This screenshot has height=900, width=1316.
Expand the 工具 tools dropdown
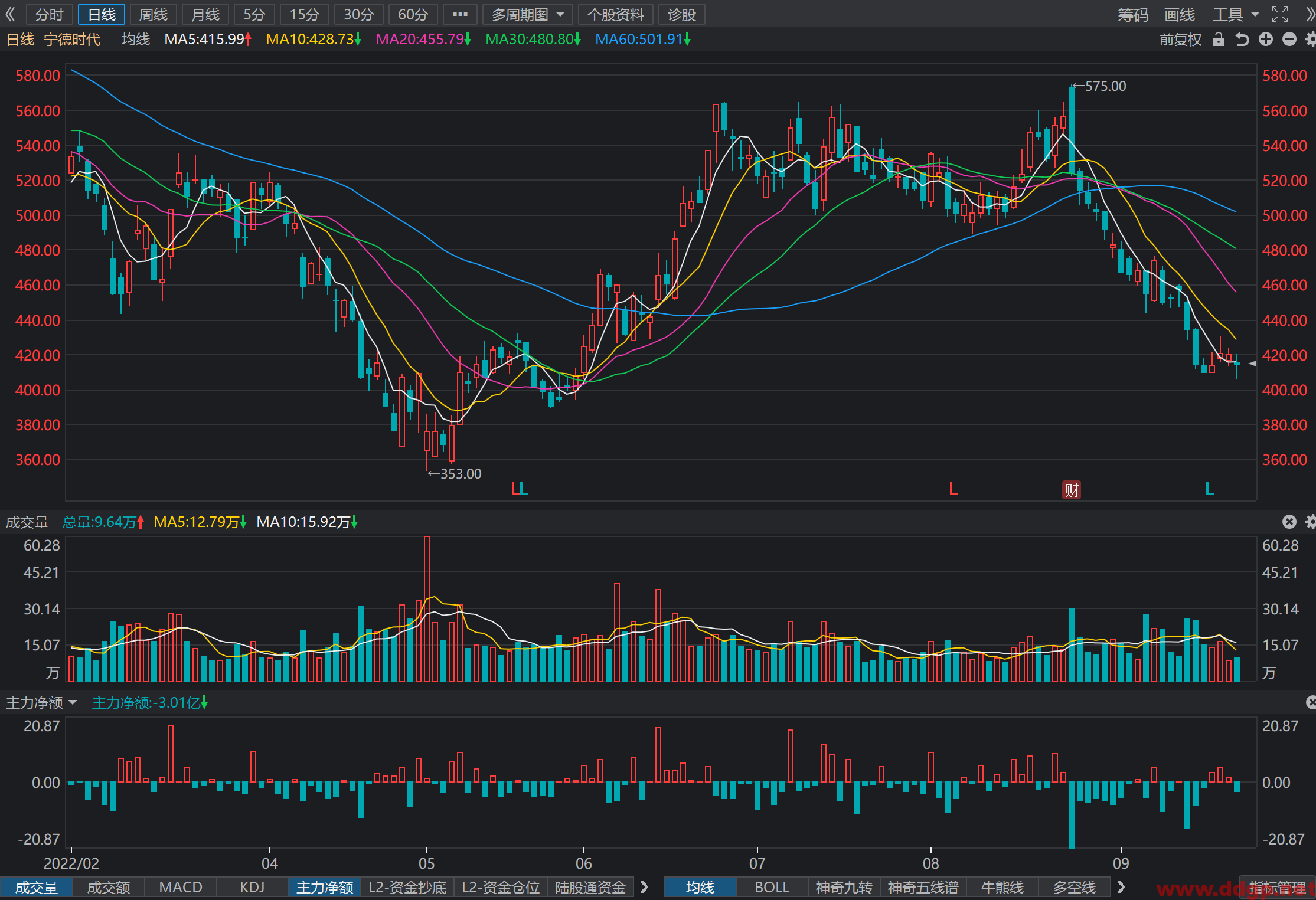[x=1236, y=14]
